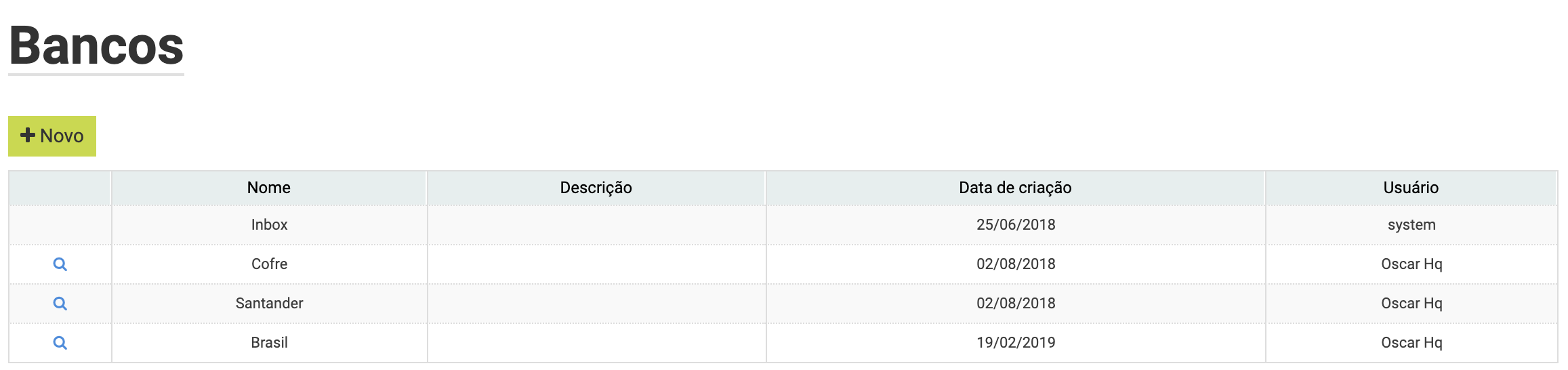Click the plus icon on Novo button
1568x370 pixels.
[x=28, y=136]
